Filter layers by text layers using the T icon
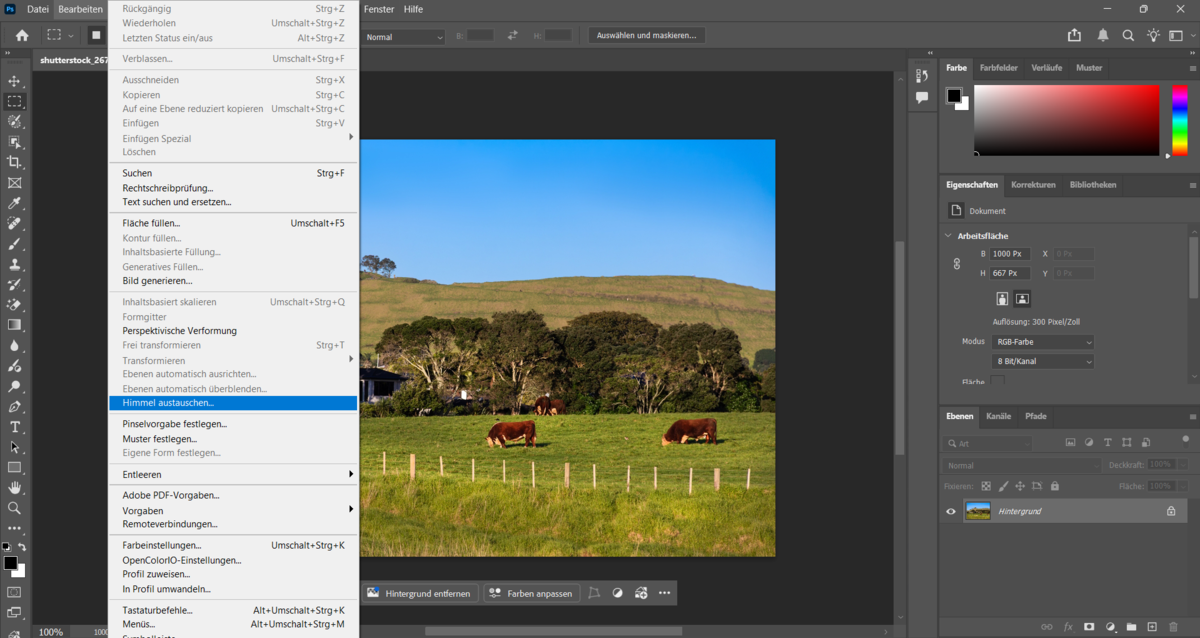The width and height of the screenshot is (1200, 638). [x=1107, y=441]
